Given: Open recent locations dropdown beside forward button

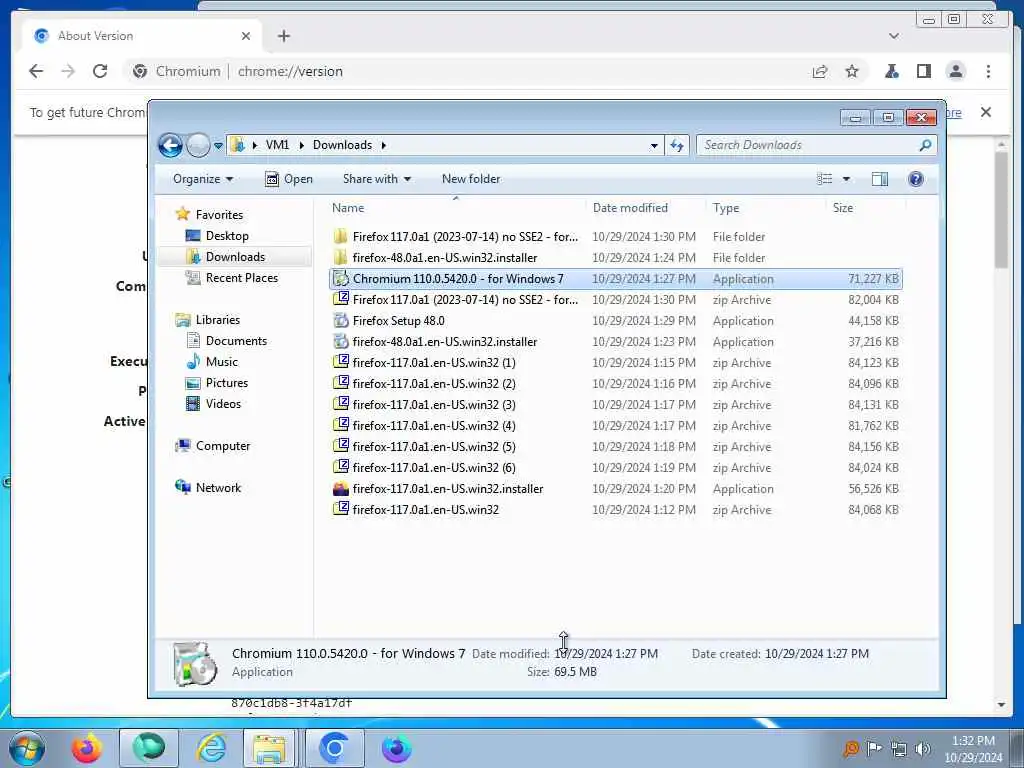Looking at the screenshot, I should tap(218, 146).
